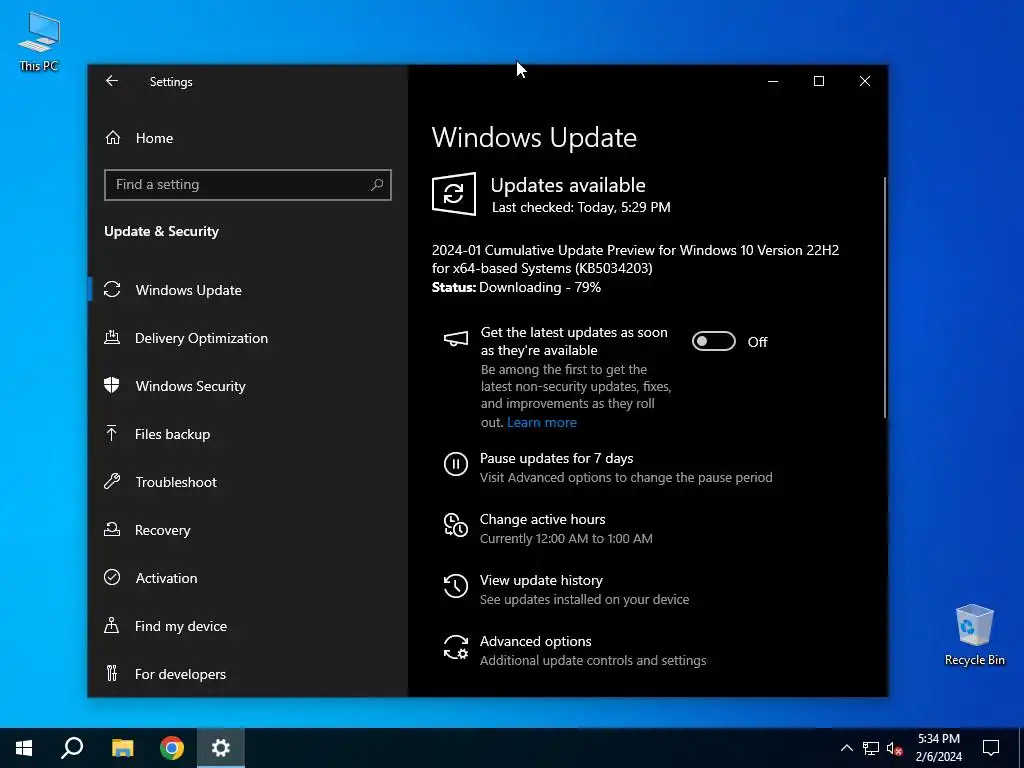Click the Find my device icon

(112, 626)
